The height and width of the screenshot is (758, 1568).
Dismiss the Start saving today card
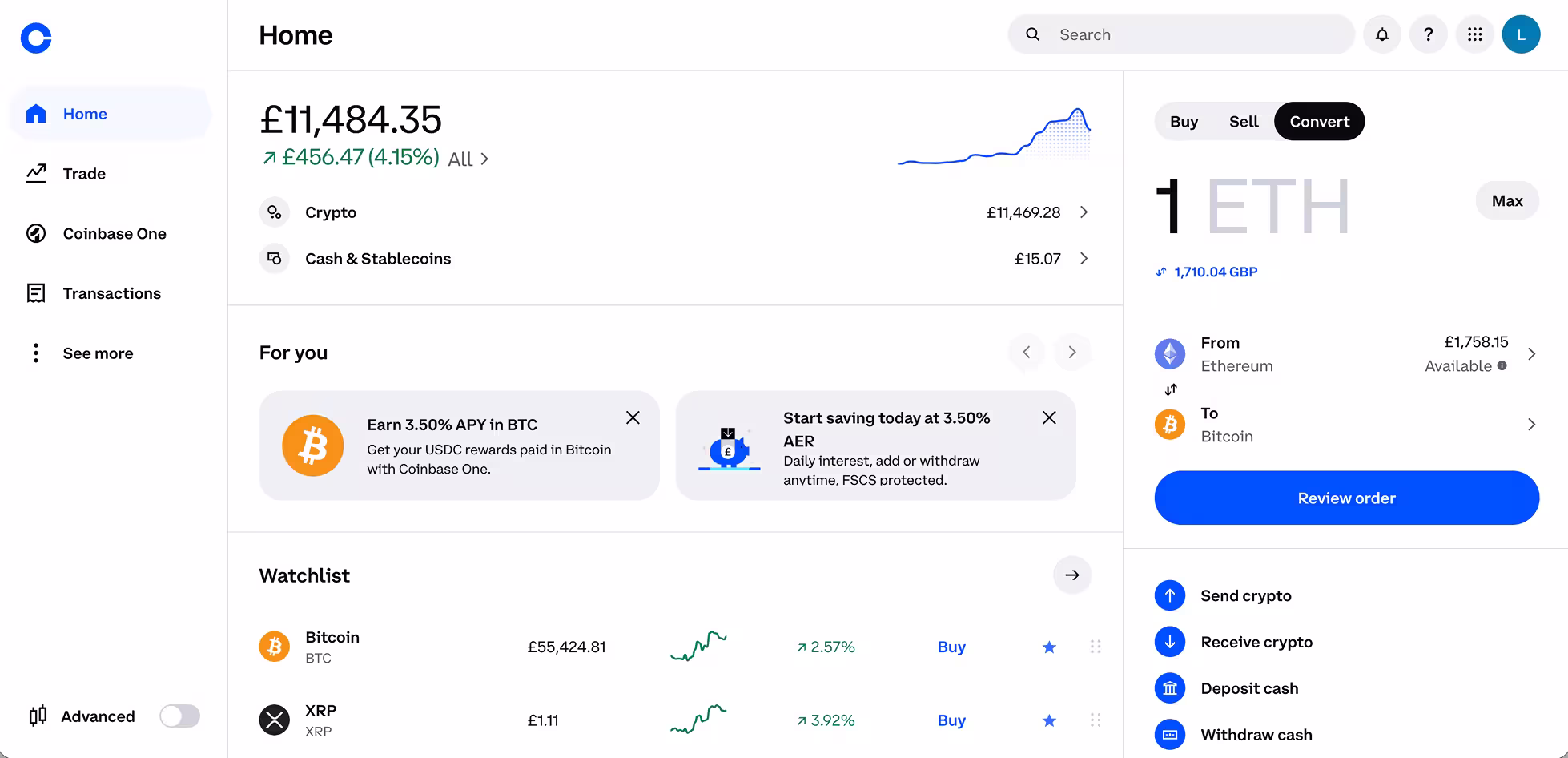click(1049, 417)
